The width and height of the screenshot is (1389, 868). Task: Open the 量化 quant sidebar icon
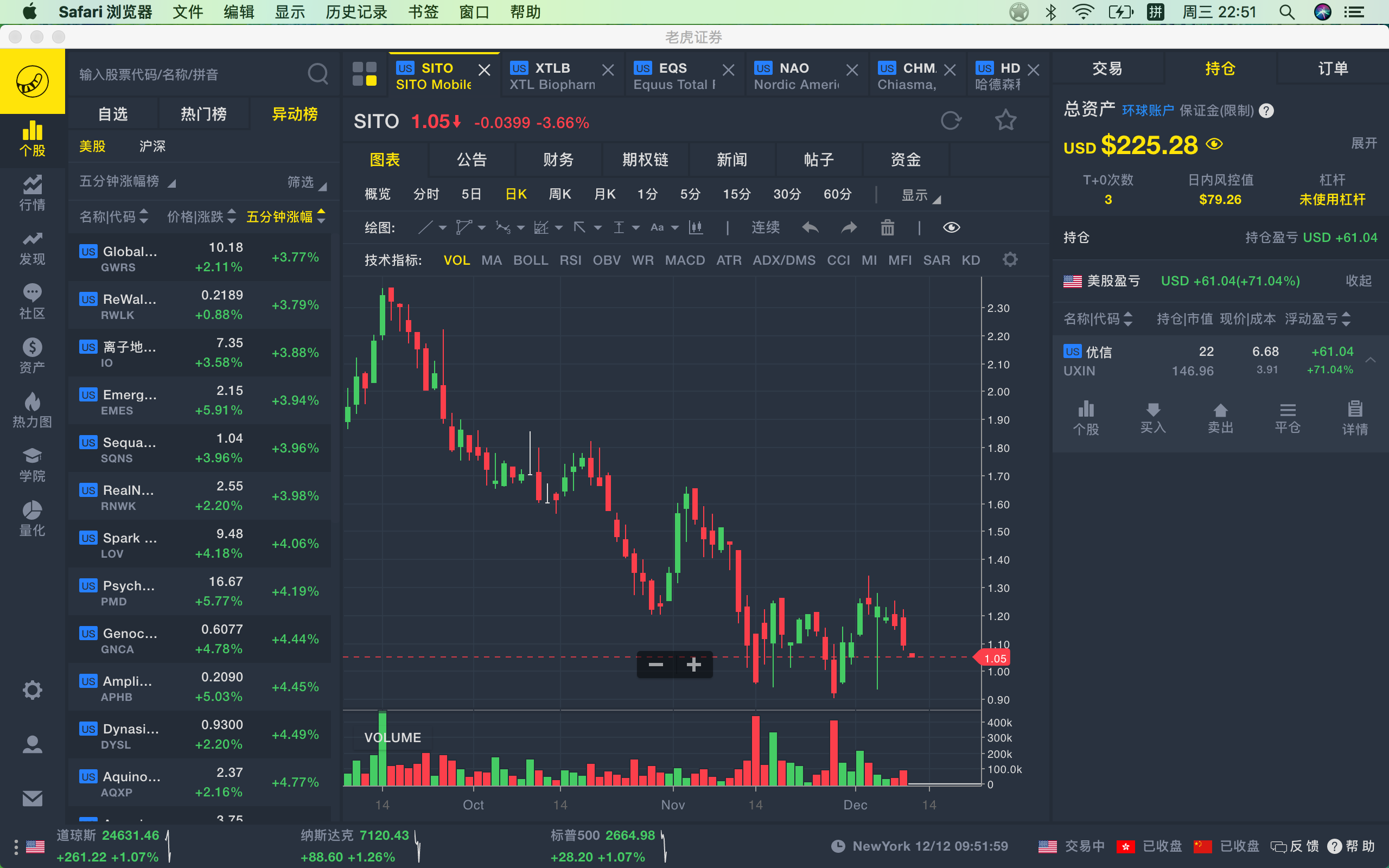[32, 519]
